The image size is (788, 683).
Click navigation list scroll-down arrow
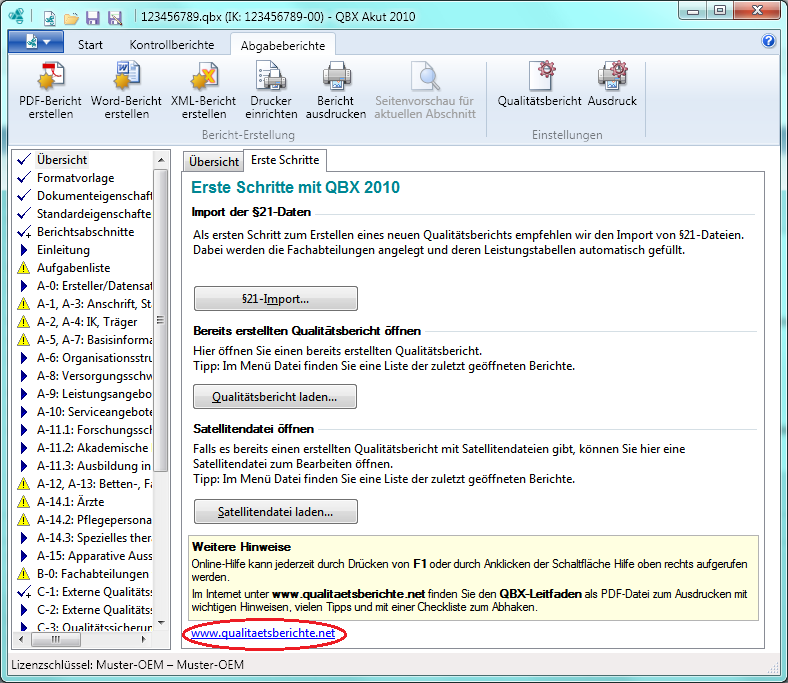tap(161, 623)
